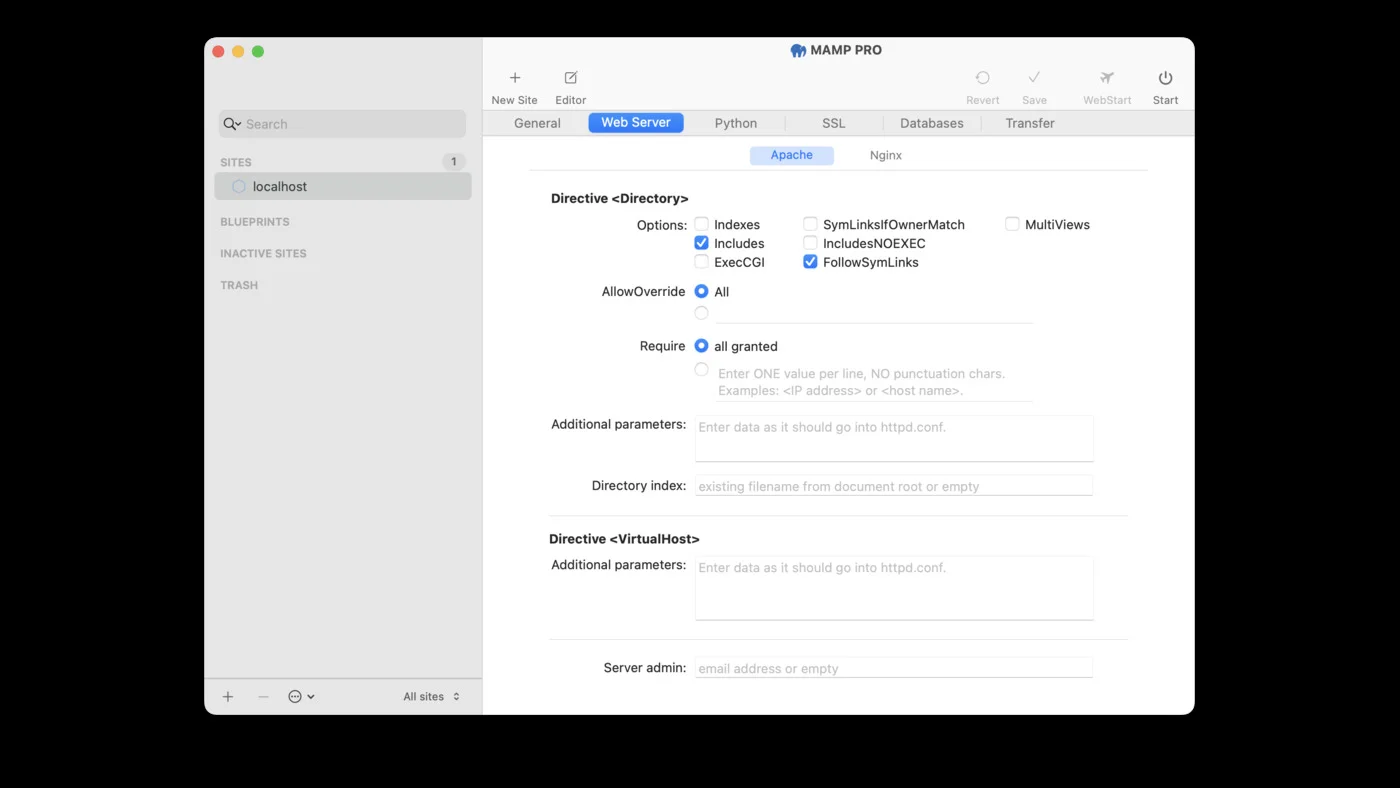1400x788 pixels.
Task: Enable the ExecCGI option checkbox
Action: [702, 262]
